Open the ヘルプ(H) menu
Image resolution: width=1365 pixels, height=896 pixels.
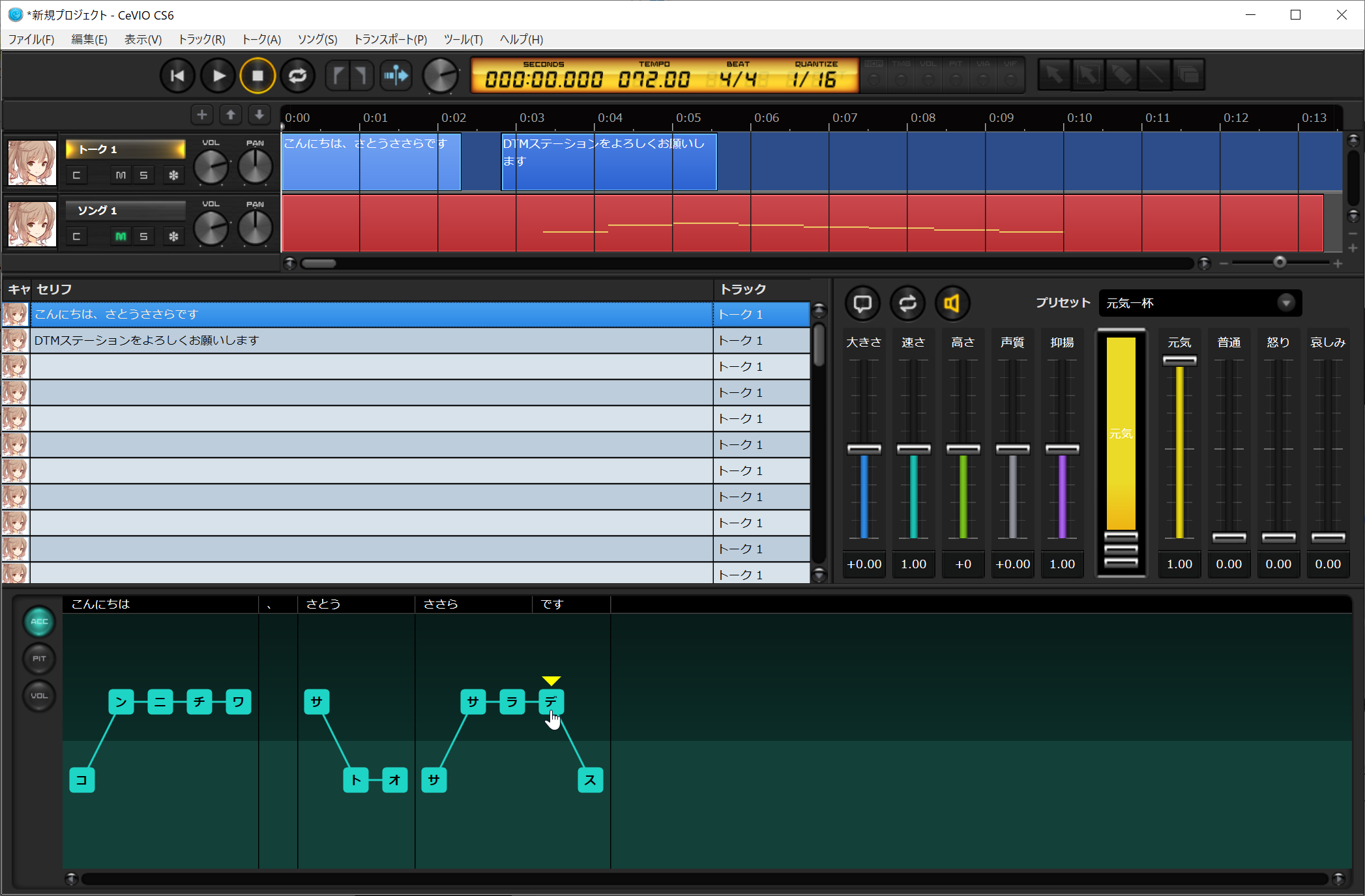[x=521, y=40]
